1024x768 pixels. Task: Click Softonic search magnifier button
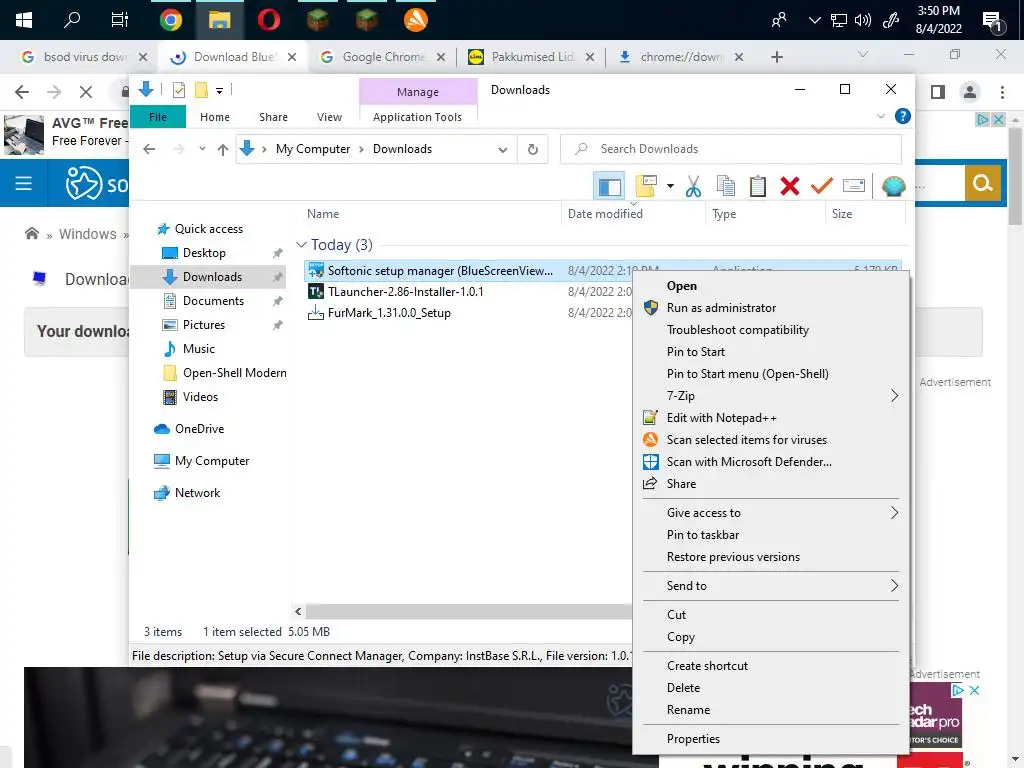(983, 184)
